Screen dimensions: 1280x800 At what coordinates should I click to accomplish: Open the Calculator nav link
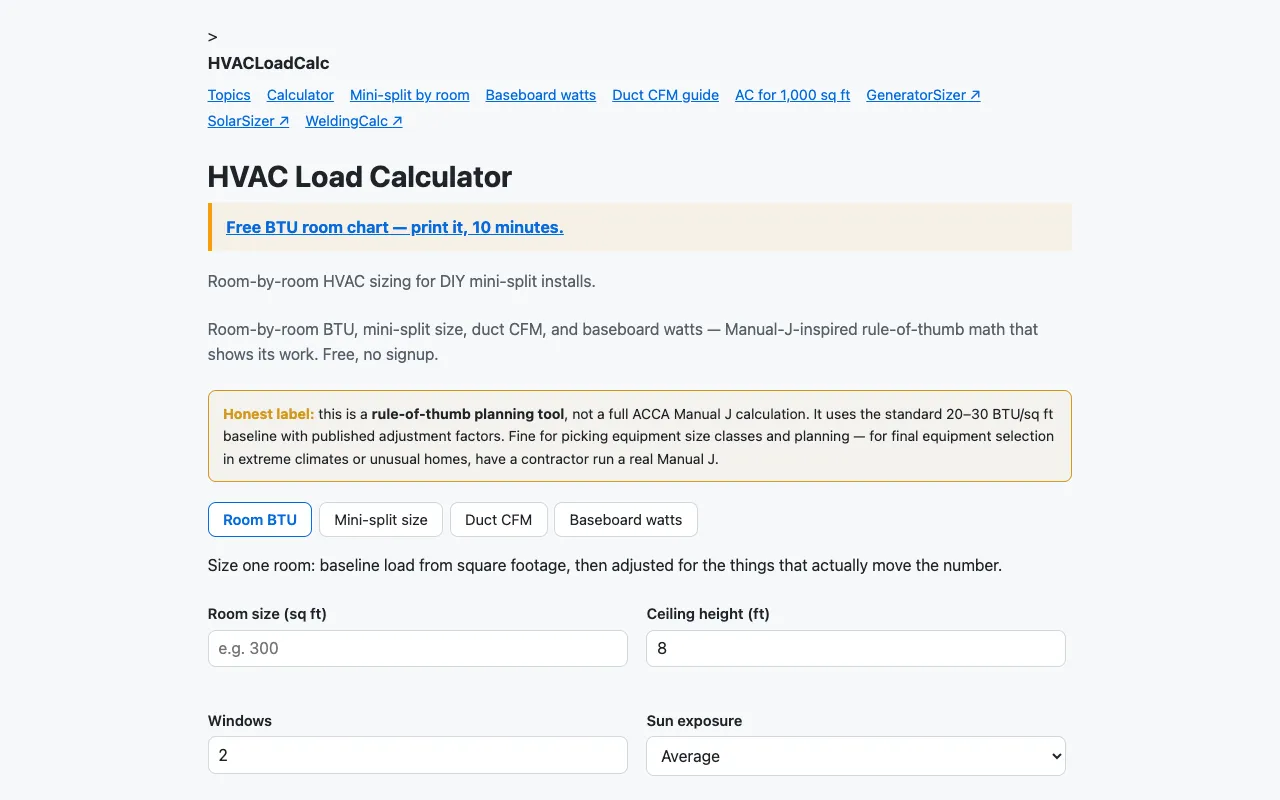[300, 95]
